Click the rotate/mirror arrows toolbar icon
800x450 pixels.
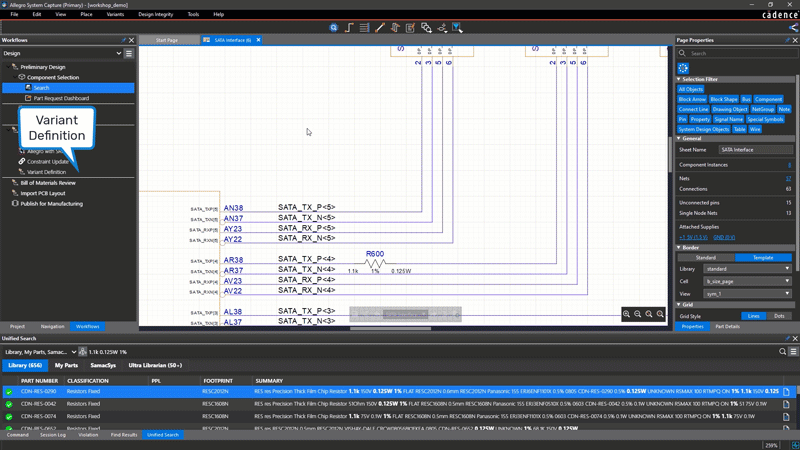[x=395, y=28]
